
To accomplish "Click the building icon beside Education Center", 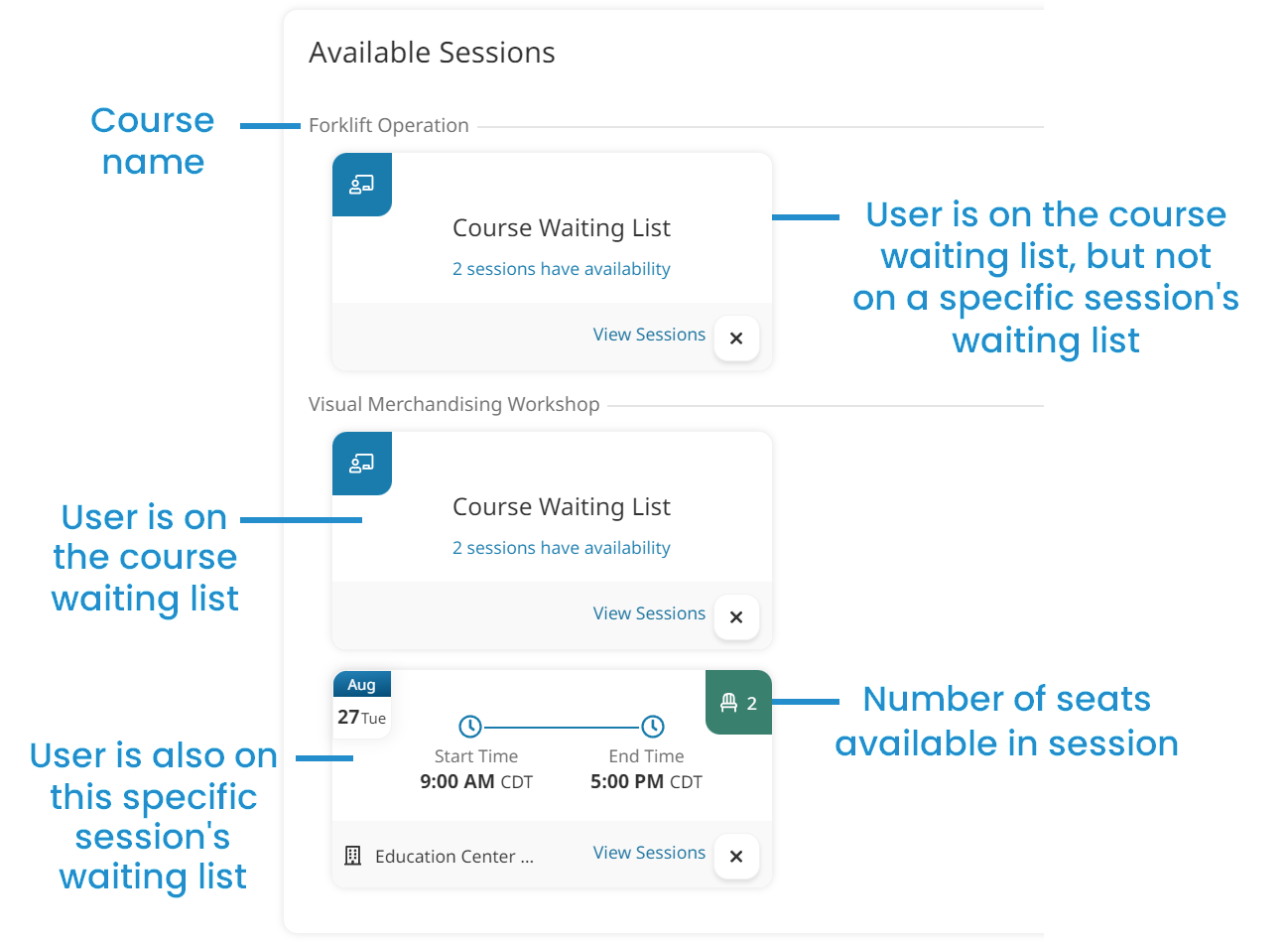I will coord(352,856).
